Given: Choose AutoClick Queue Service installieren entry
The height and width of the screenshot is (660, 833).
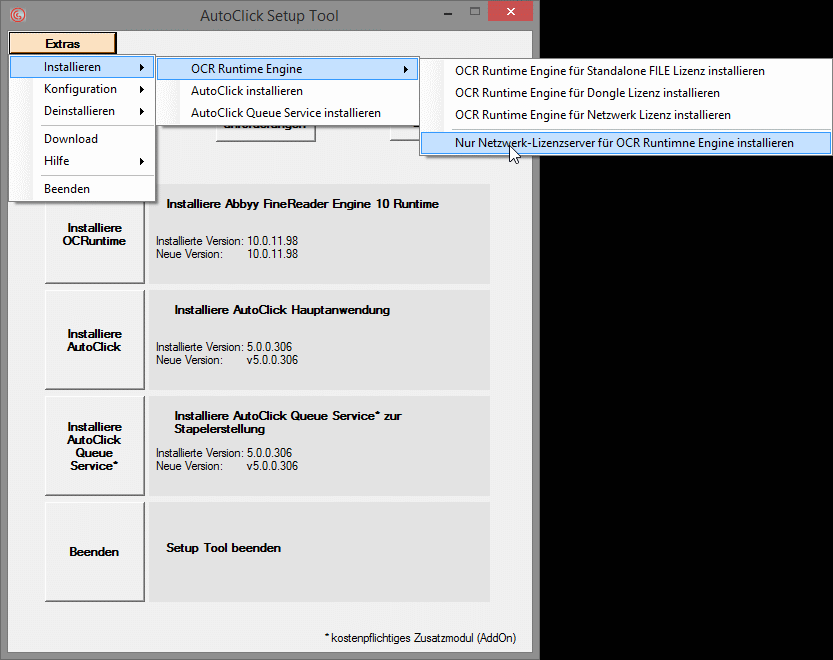Looking at the screenshot, I should (x=288, y=113).
